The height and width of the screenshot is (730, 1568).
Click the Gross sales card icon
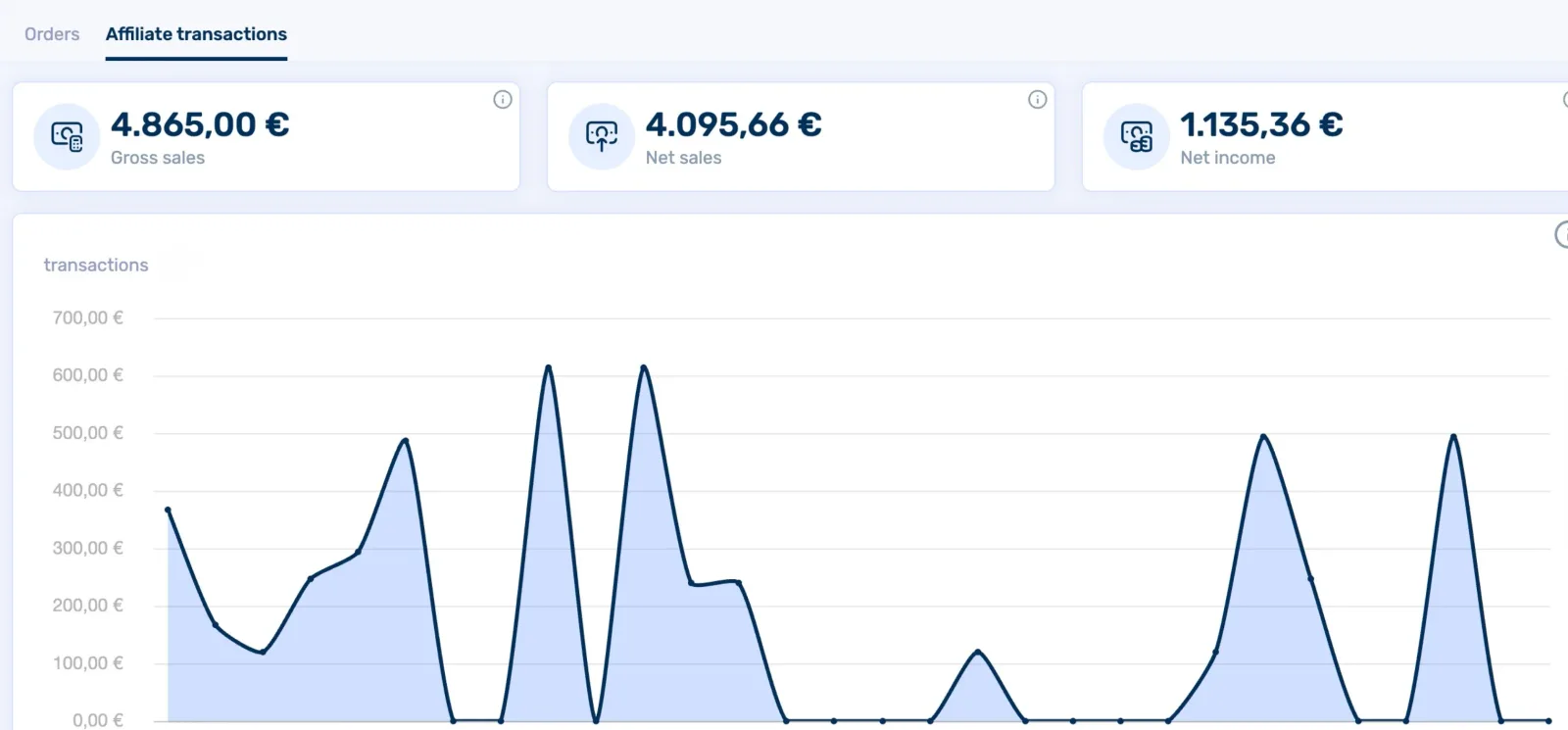pyautogui.click(x=67, y=136)
